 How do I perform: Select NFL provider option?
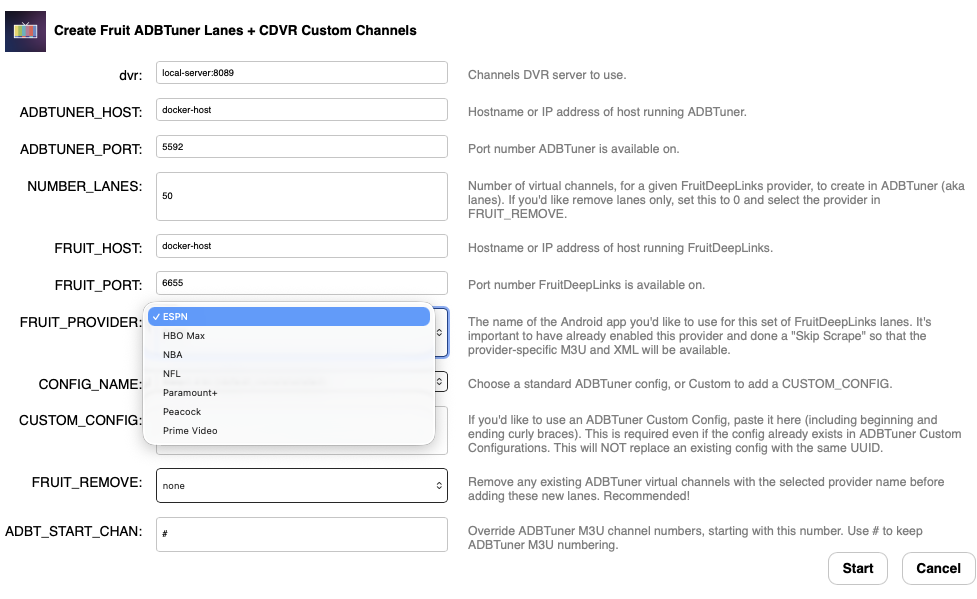(x=288, y=374)
